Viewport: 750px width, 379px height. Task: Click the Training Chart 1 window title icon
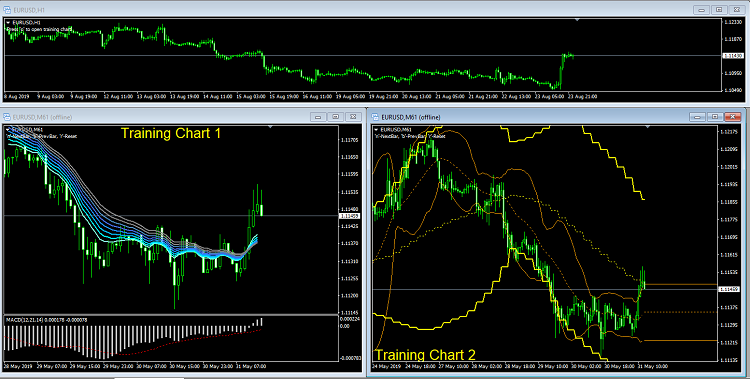[7, 117]
